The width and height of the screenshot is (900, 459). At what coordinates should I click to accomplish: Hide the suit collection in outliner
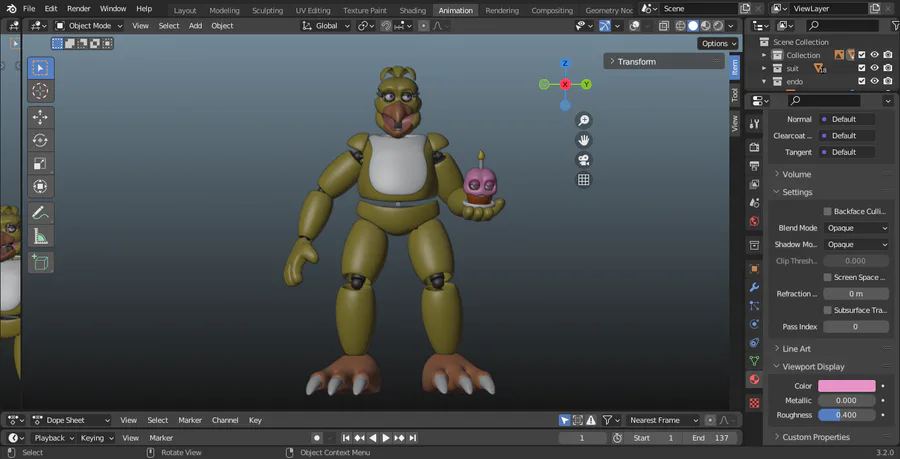[x=874, y=68]
